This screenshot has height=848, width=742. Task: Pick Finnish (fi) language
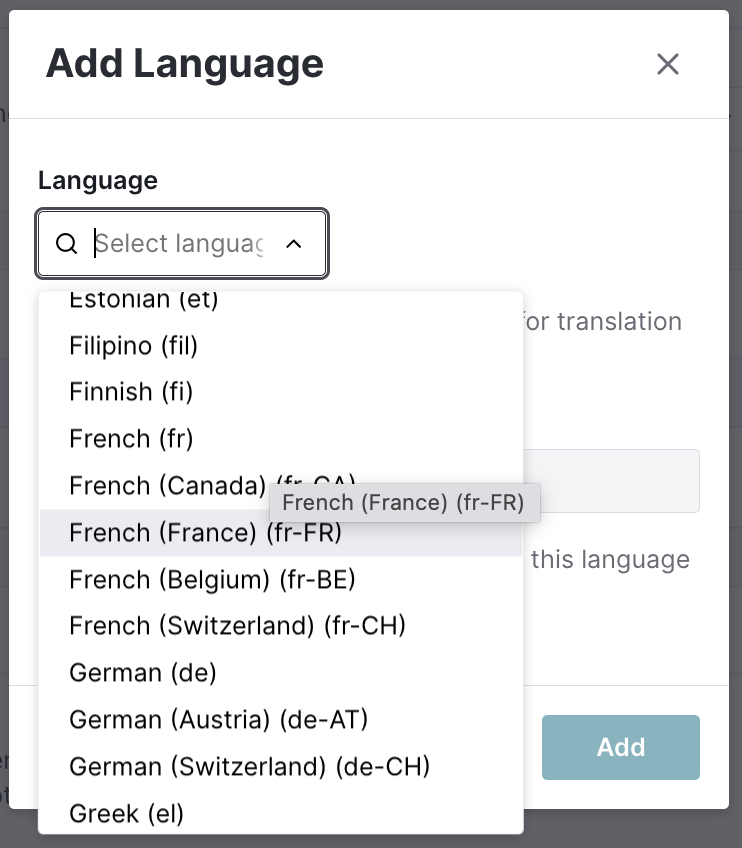(281, 392)
